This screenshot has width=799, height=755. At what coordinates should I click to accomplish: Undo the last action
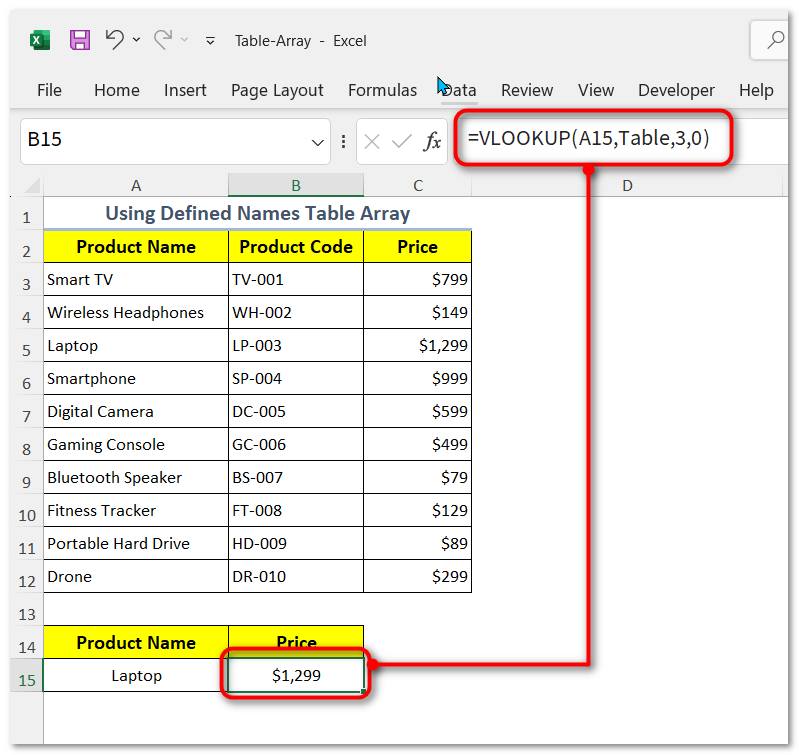point(114,39)
